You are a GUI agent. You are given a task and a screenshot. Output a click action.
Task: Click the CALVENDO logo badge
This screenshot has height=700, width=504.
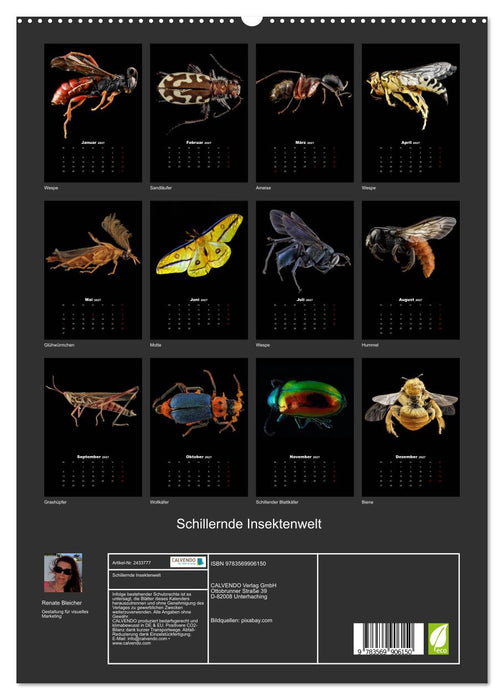tap(188, 562)
